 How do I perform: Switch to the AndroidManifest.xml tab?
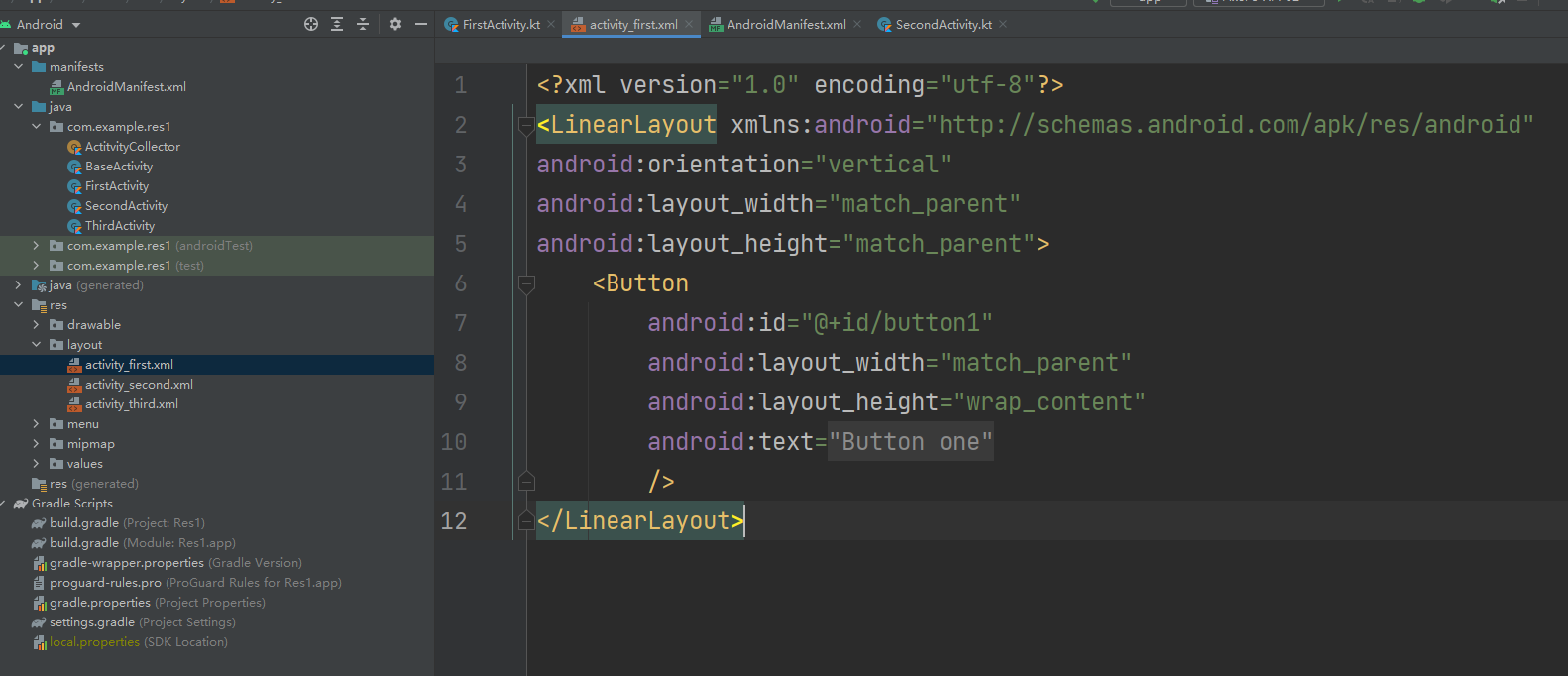pyautogui.click(x=786, y=25)
